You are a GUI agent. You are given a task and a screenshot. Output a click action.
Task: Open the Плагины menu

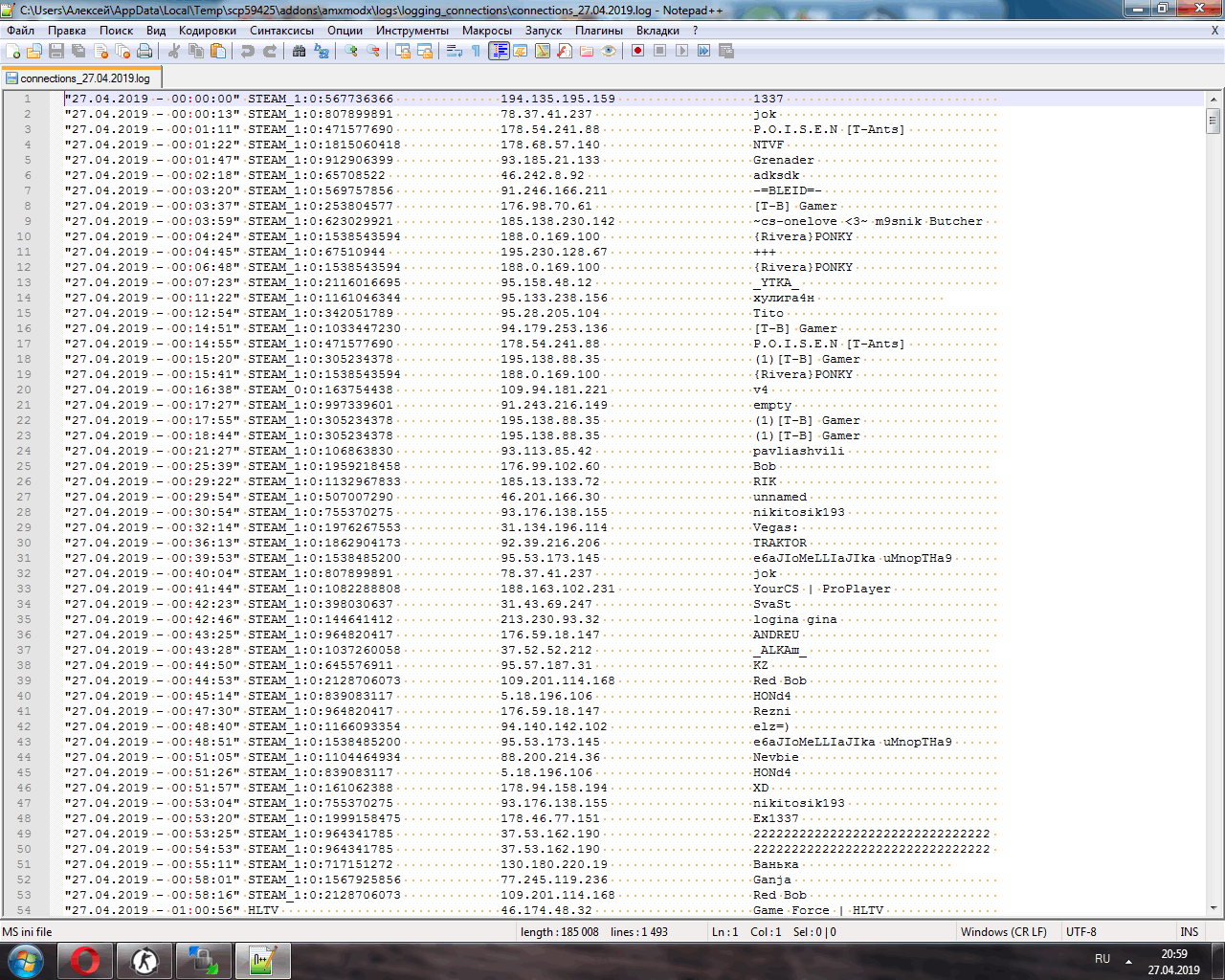599,31
